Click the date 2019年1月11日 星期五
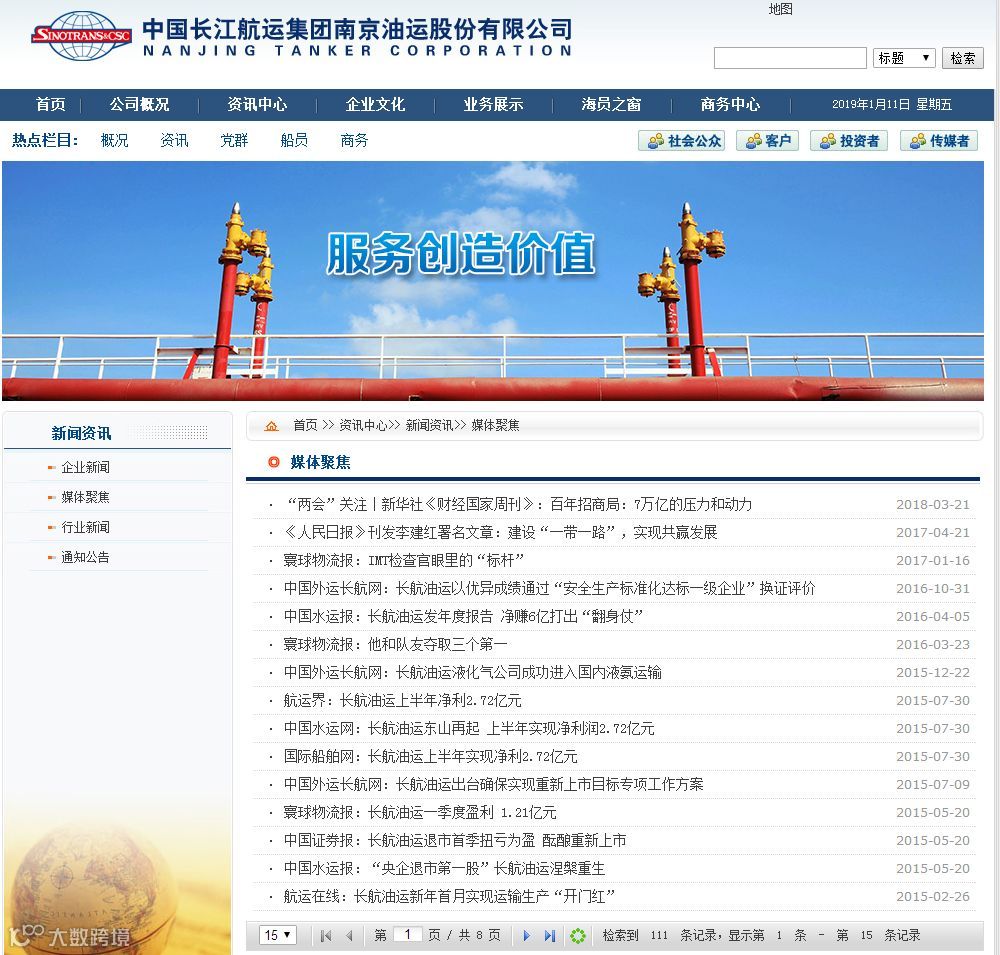Viewport: 1000px width, 955px height. tap(892, 104)
